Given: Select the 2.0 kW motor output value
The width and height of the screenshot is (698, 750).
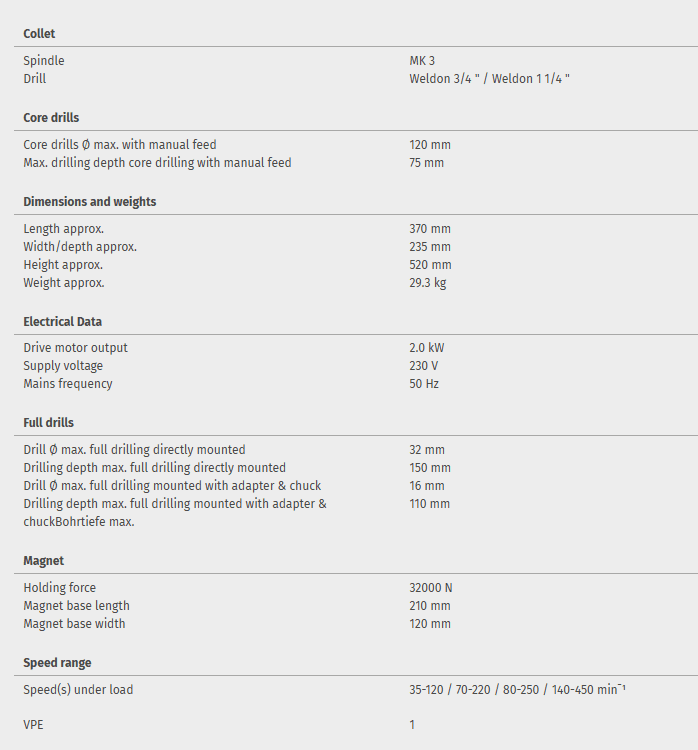Looking at the screenshot, I should point(426,348).
